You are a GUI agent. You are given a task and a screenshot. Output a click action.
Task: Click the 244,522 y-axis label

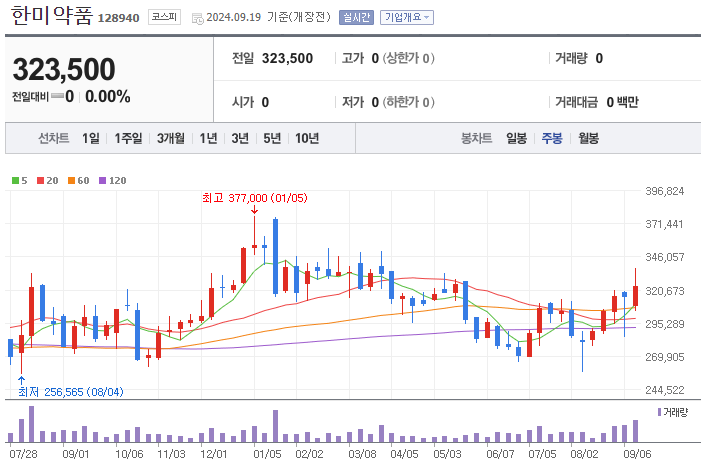pyautogui.click(x=664, y=390)
